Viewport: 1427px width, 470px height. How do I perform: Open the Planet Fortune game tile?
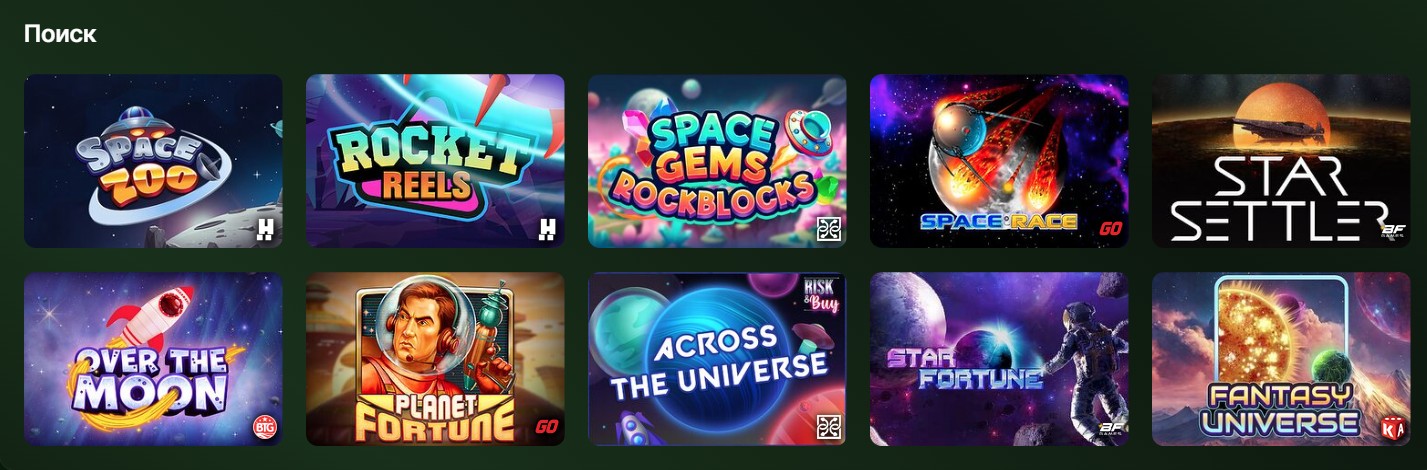[x=435, y=359]
